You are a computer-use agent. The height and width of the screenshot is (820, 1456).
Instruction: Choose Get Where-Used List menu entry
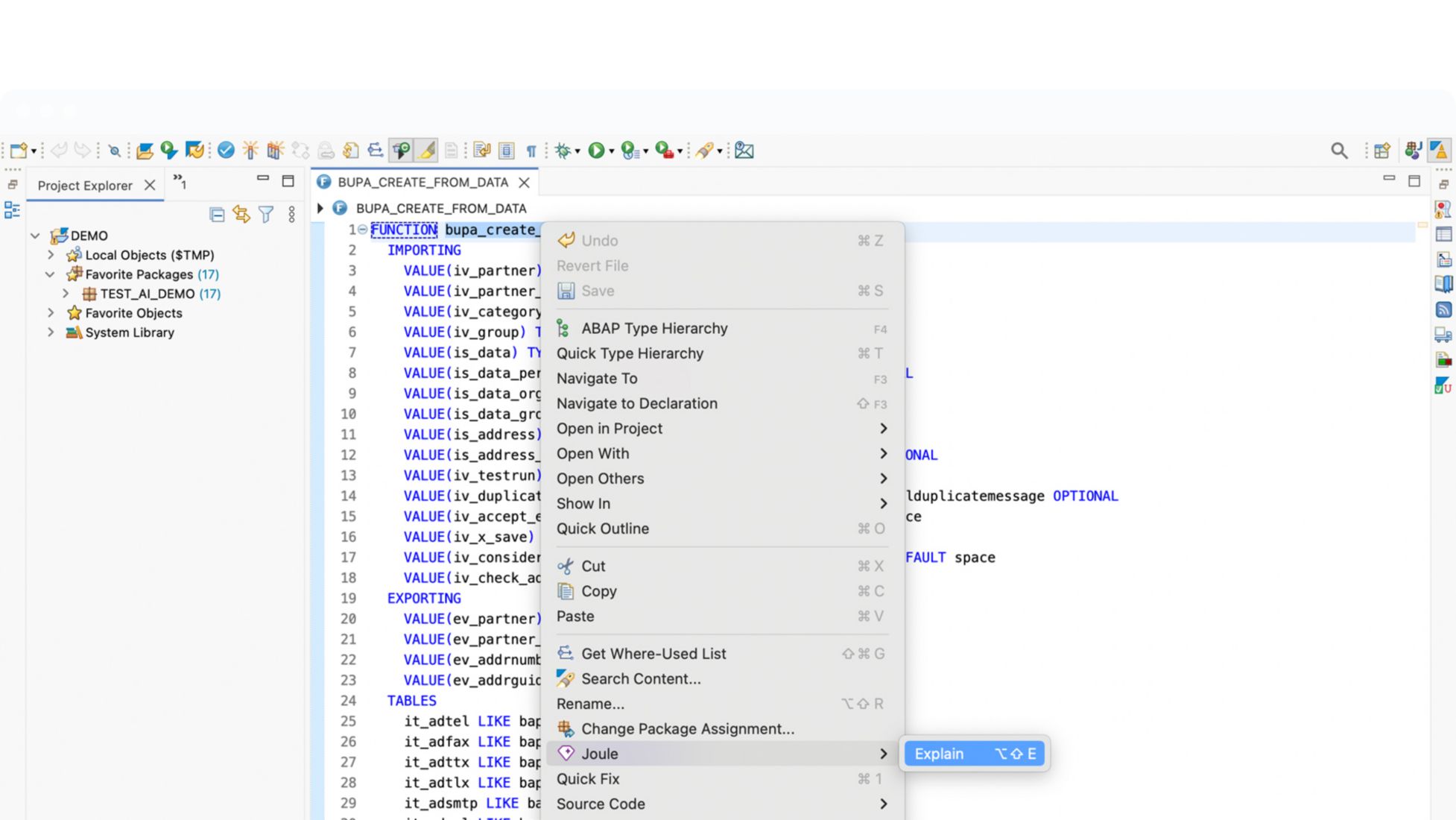[x=653, y=654]
